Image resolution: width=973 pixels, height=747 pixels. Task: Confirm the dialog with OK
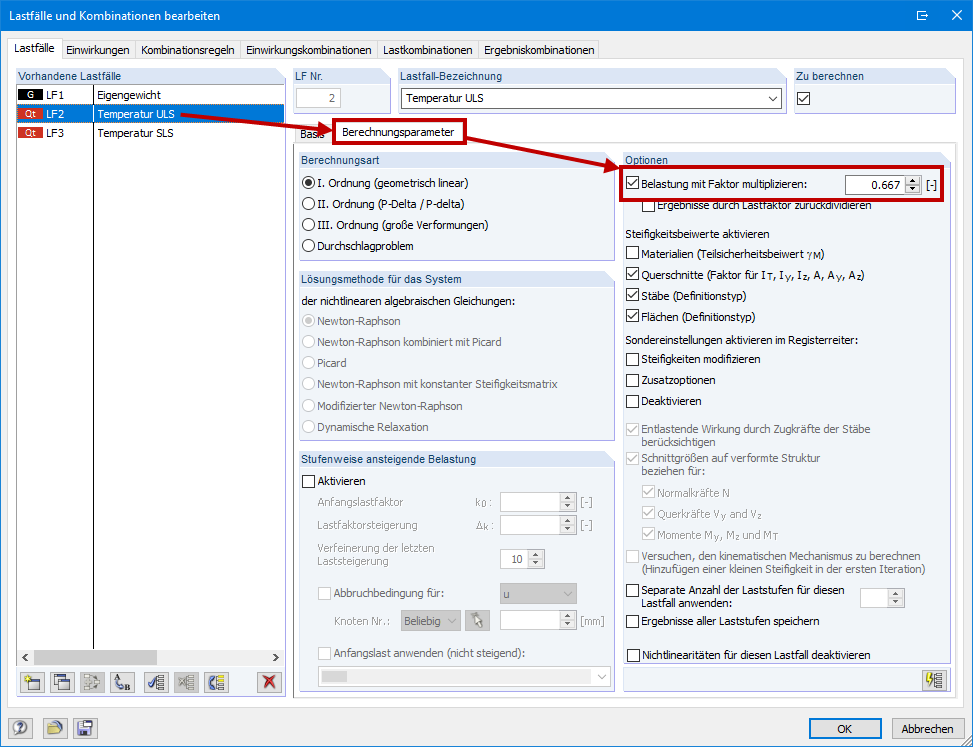click(x=845, y=728)
